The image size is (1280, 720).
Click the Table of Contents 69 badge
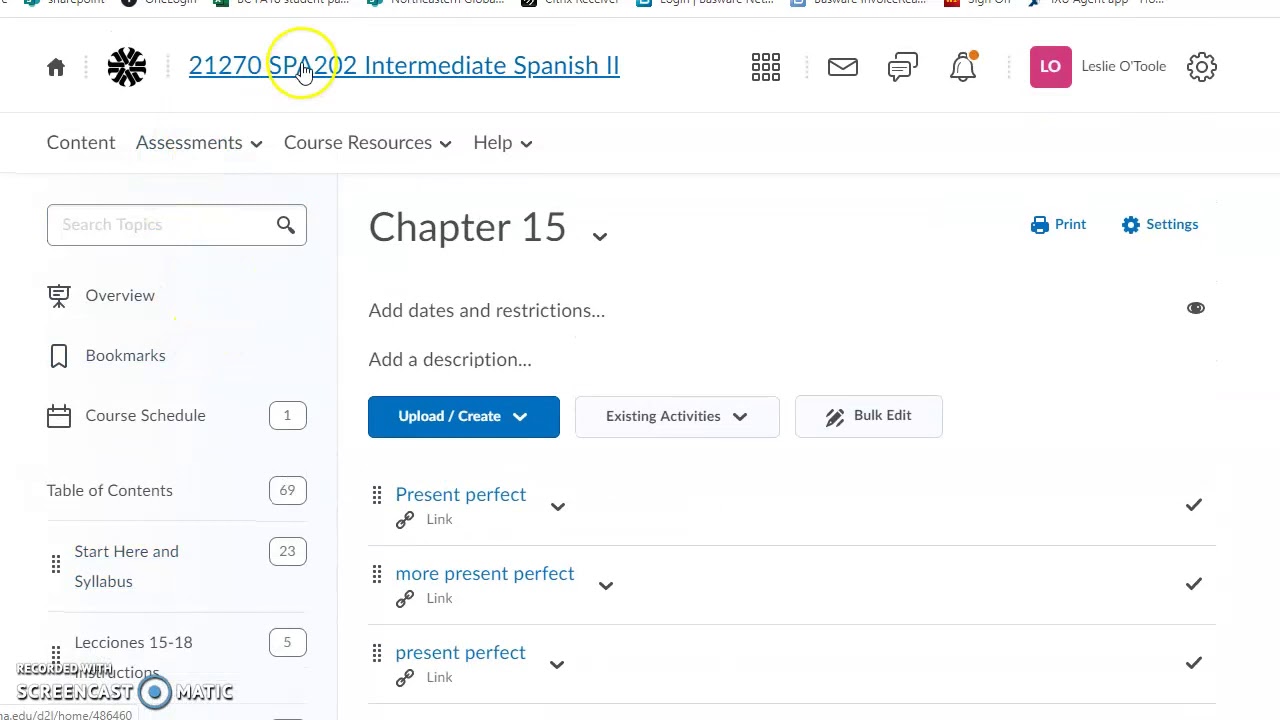click(287, 491)
